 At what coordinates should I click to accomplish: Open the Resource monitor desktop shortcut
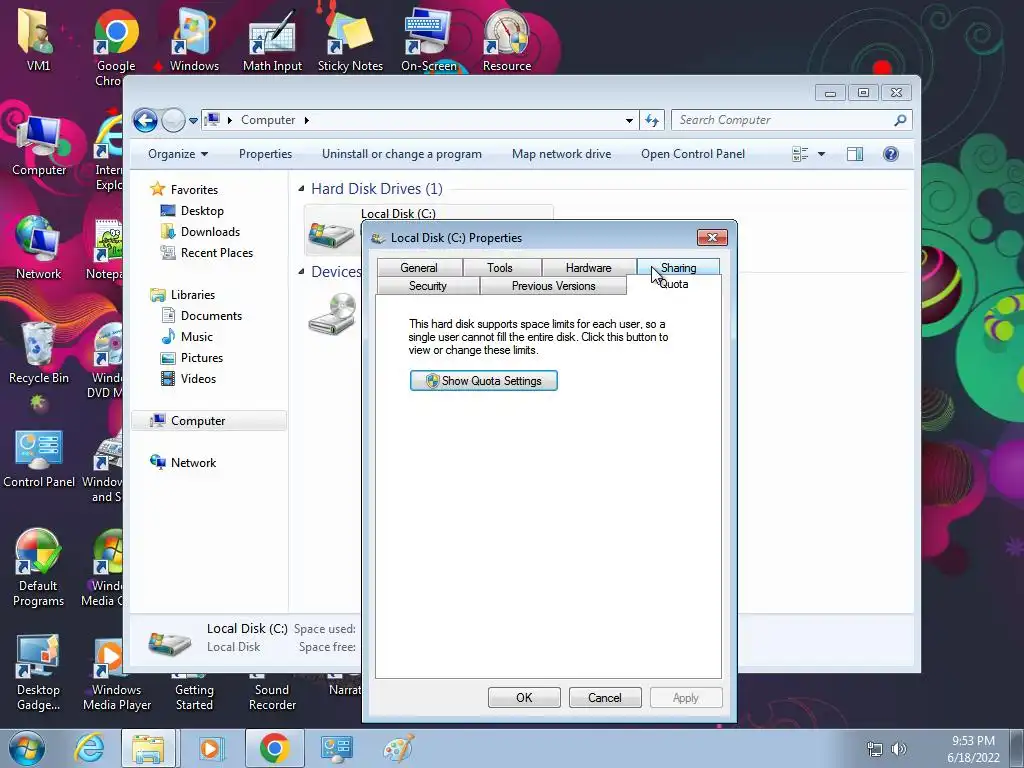coord(507,39)
